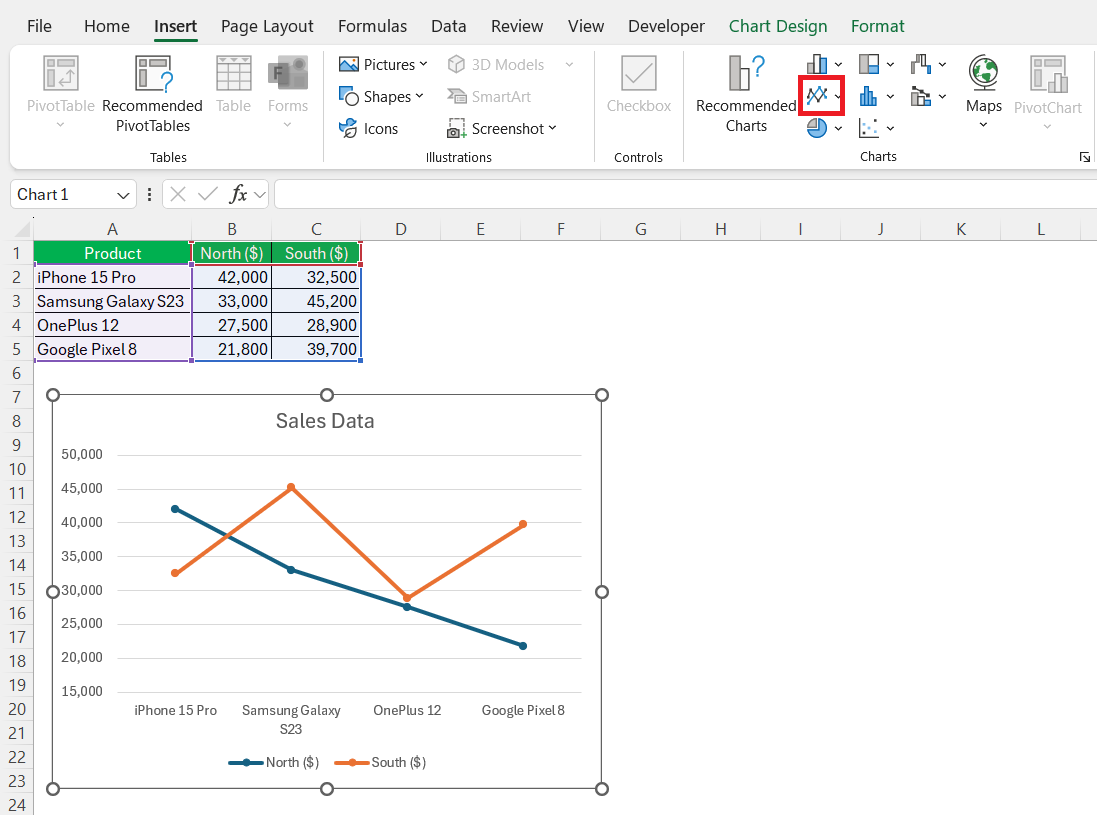The width and height of the screenshot is (1097, 815).
Task: Expand the hierarchy chart dropdown arrow
Action: coord(890,64)
